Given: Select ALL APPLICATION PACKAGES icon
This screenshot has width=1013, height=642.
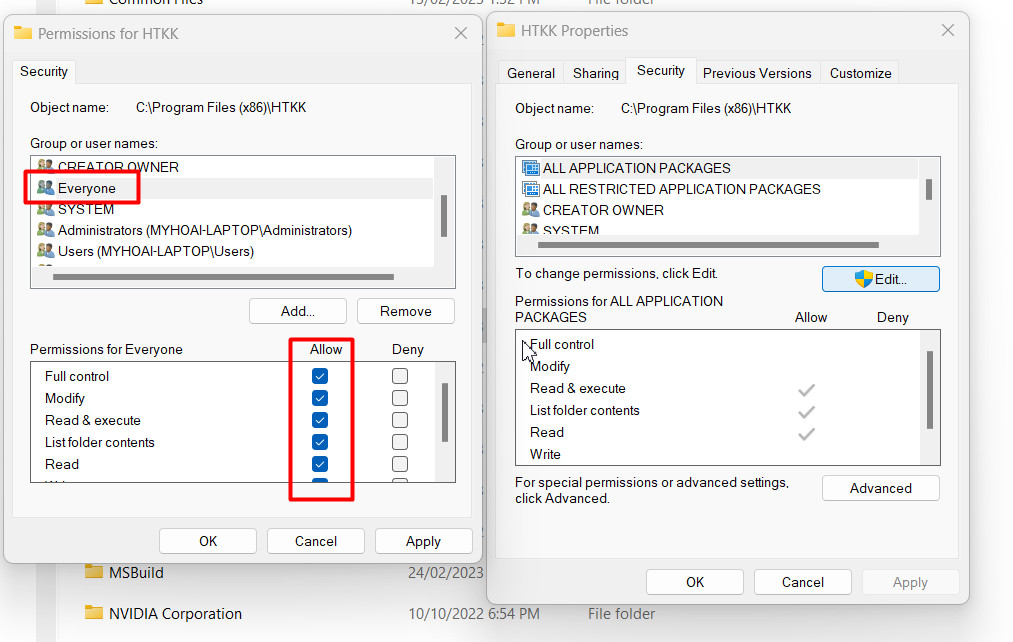Looking at the screenshot, I should (531, 168).
